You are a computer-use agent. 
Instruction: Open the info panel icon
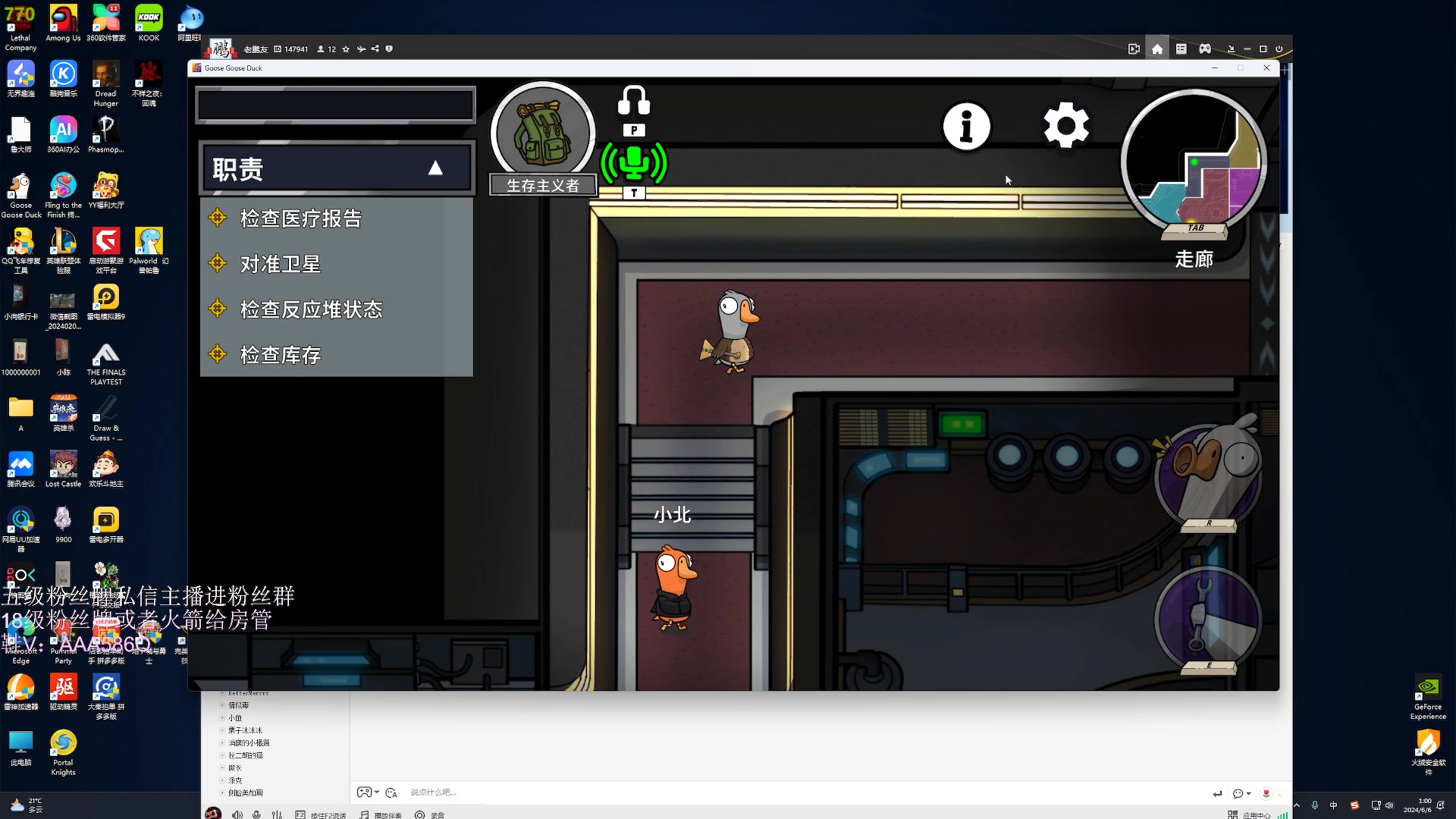point(966,126)
